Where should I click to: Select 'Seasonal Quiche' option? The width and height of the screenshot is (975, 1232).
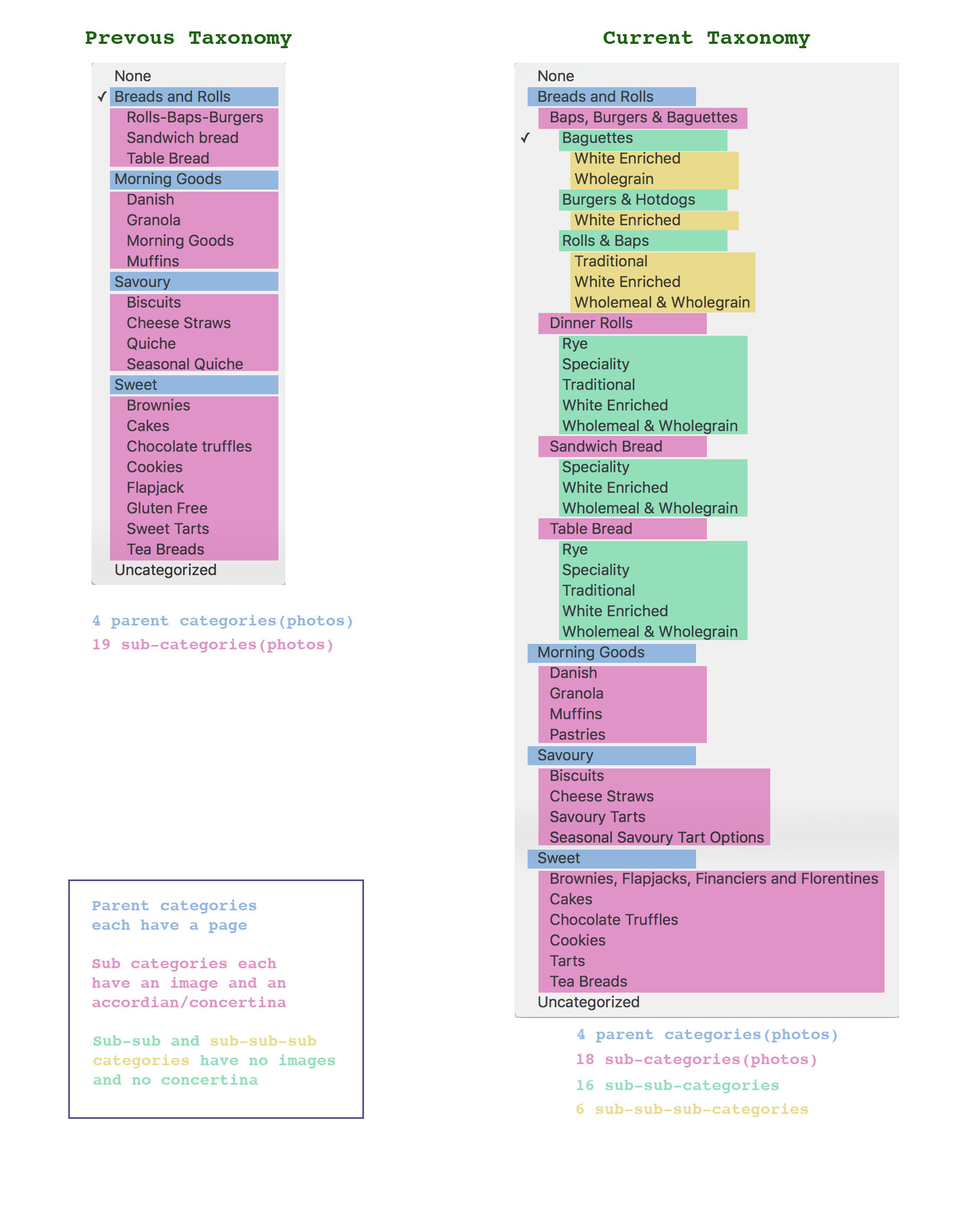point(184,363)
